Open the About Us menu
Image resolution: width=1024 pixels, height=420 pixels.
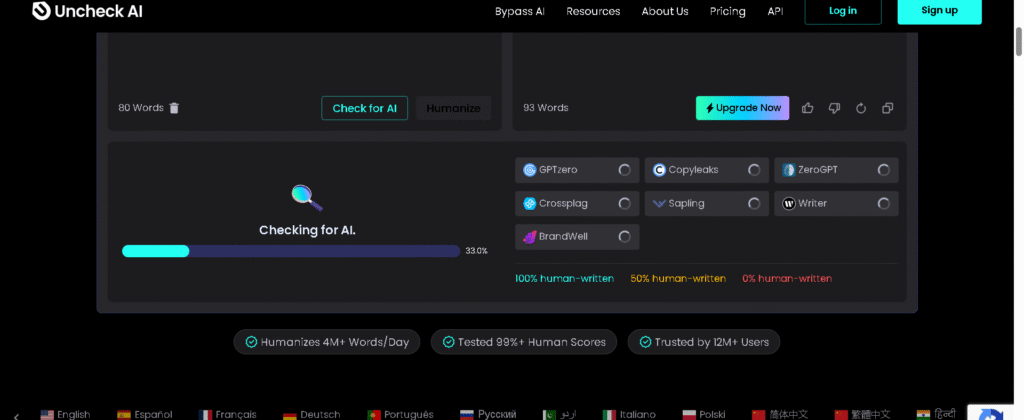[x=665, y=11]
